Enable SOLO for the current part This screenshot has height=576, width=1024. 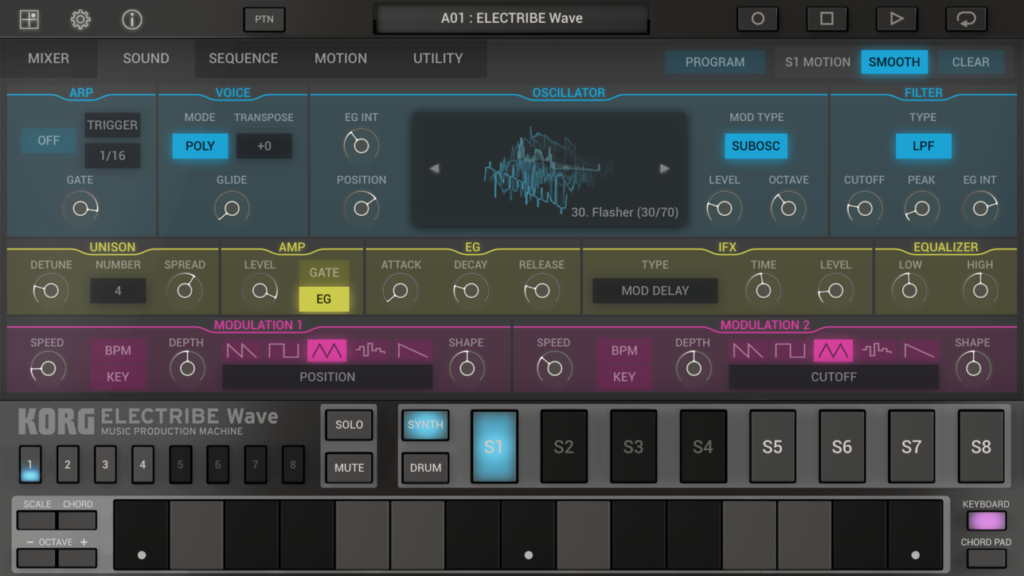click(349, 424)
